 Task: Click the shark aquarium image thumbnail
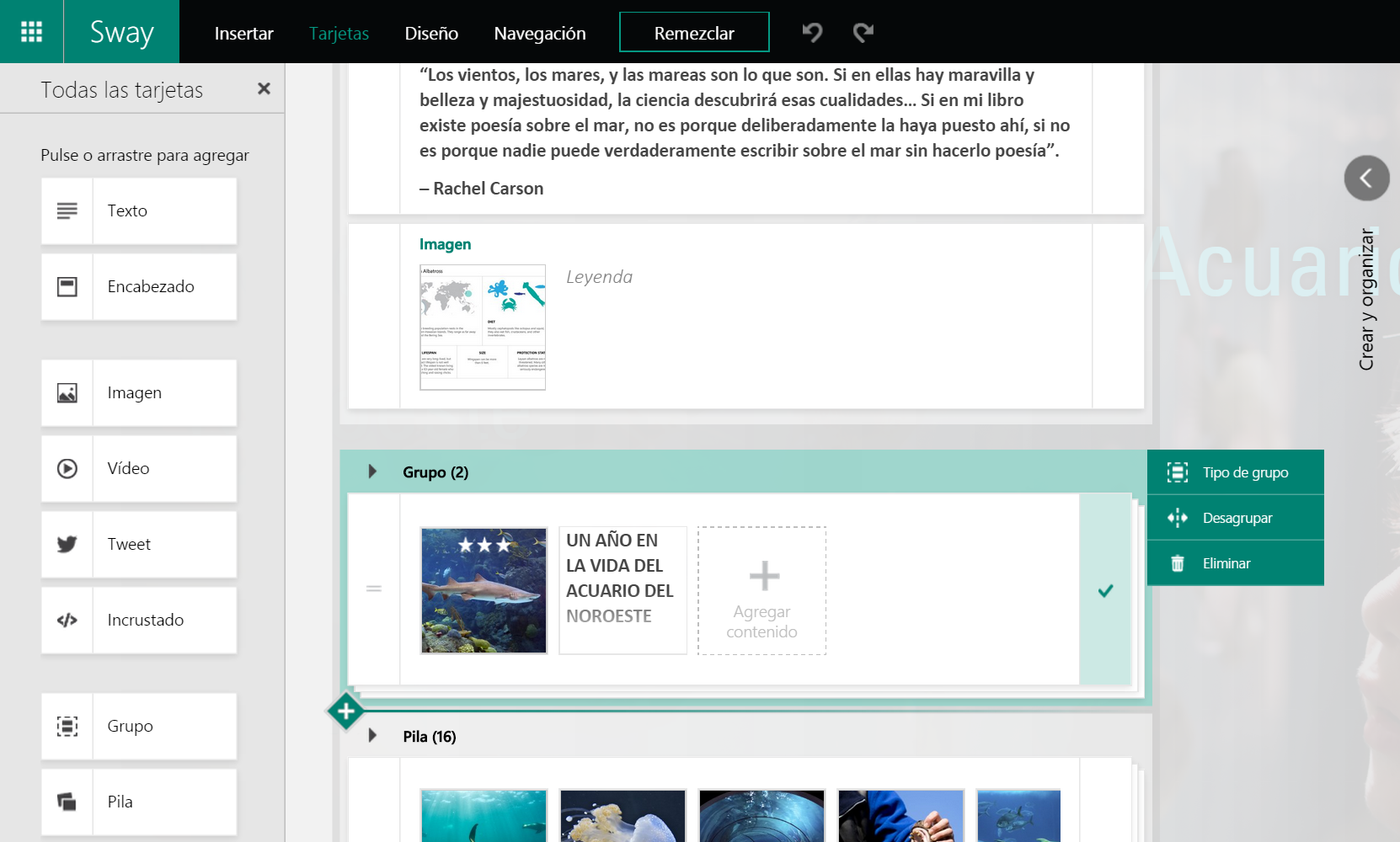pyautogui.click(x=484, y=590)
